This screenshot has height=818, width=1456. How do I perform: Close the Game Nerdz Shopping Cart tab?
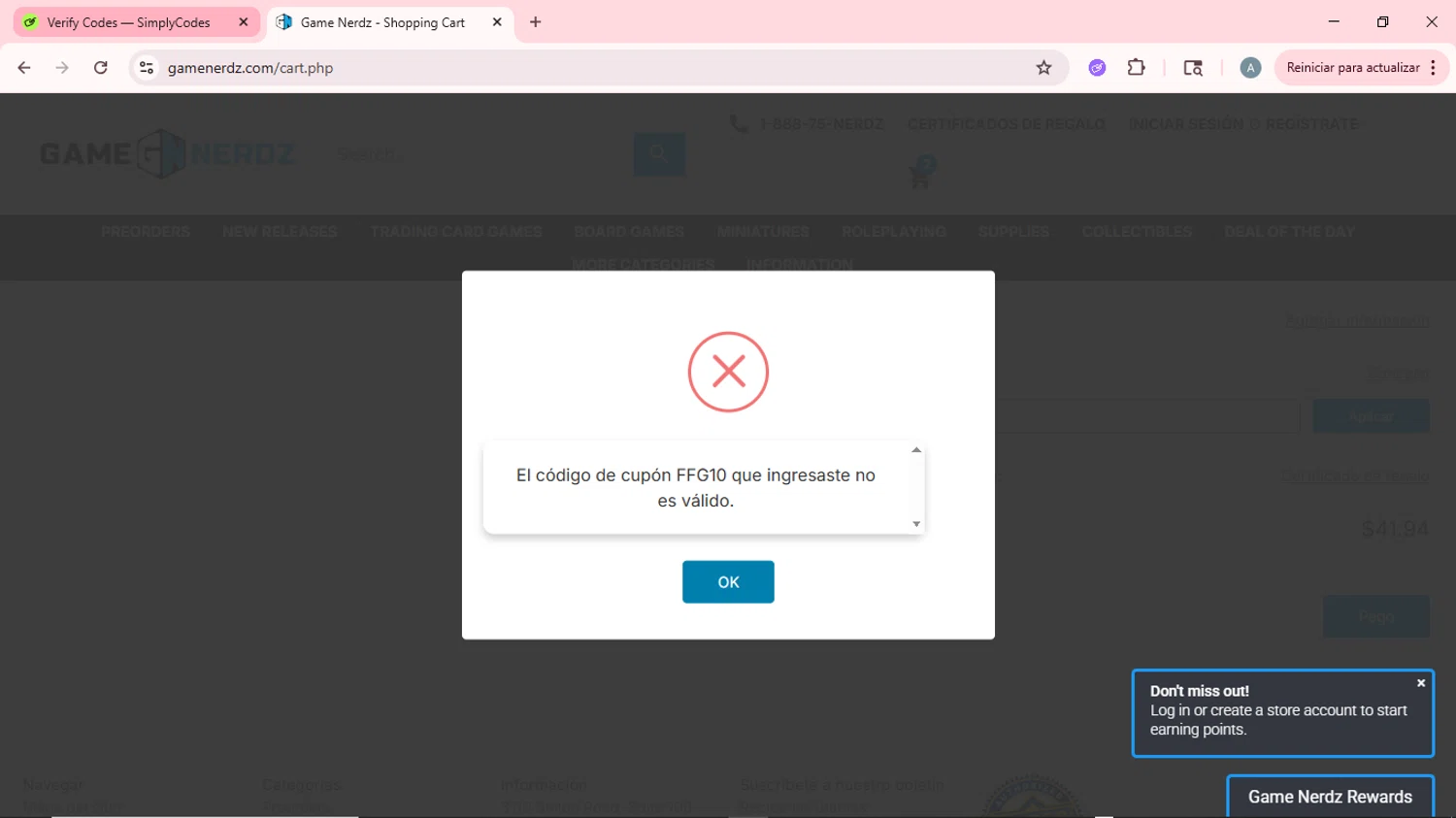coord(497,22)
